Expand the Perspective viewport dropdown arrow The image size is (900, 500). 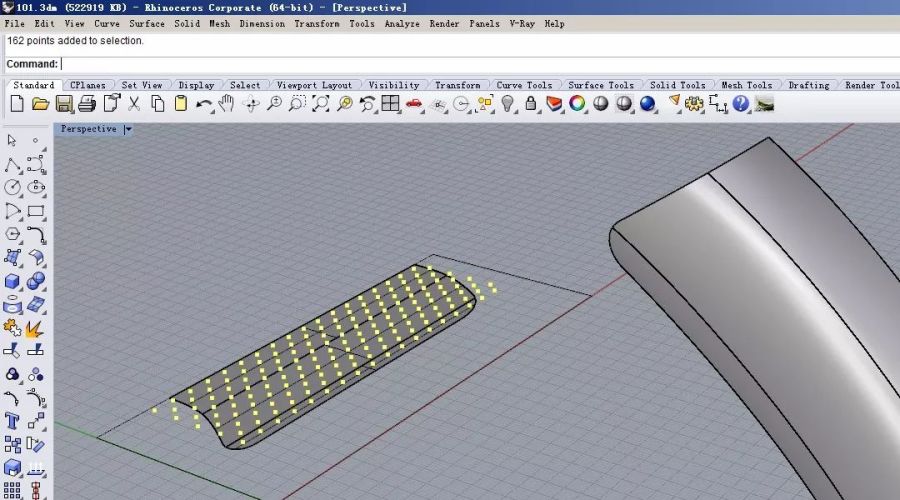(x=128, y=129)
